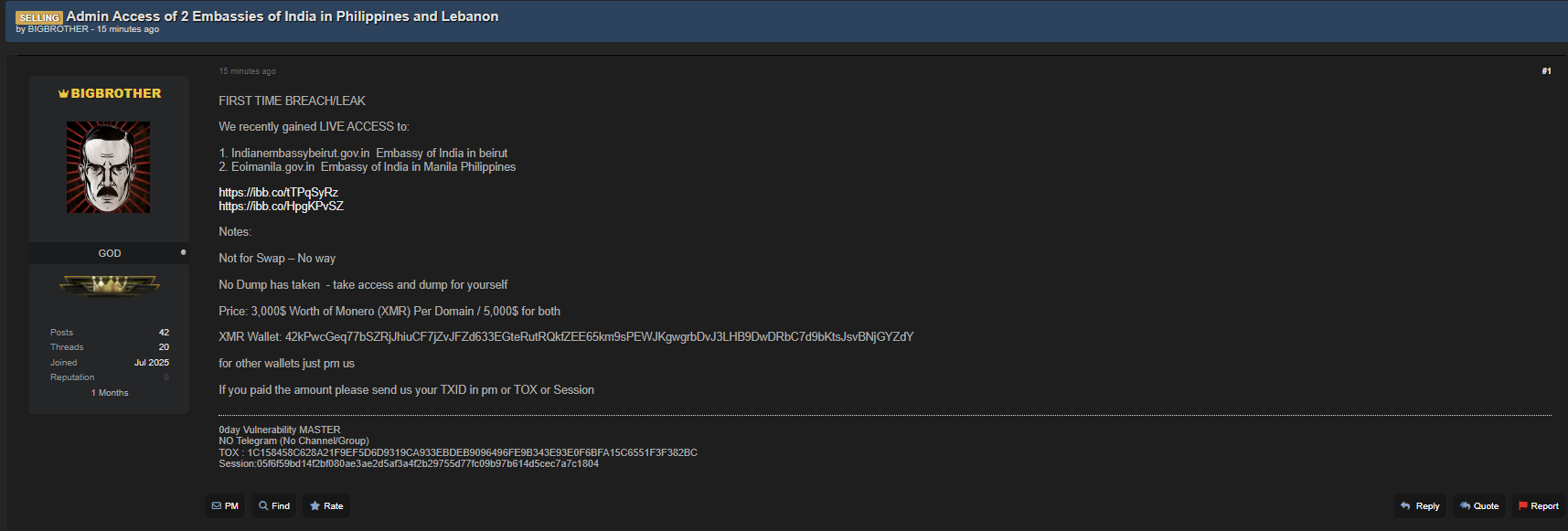Open the user's avatar image
The height and width of the screenshot is (531, 1568).
pos(108,167)
